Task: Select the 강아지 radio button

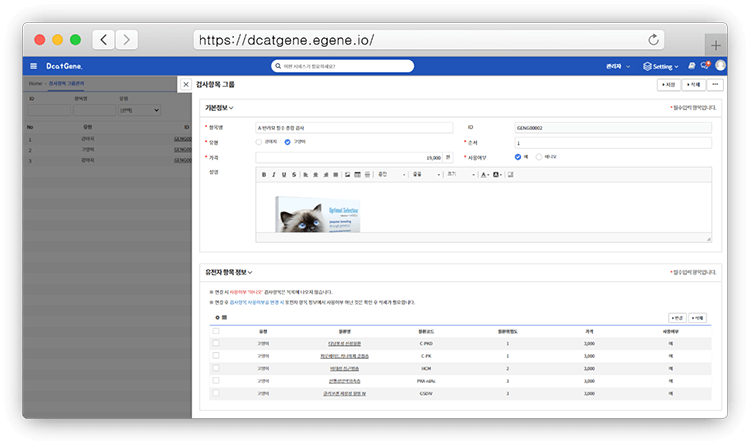Action: 259,142
